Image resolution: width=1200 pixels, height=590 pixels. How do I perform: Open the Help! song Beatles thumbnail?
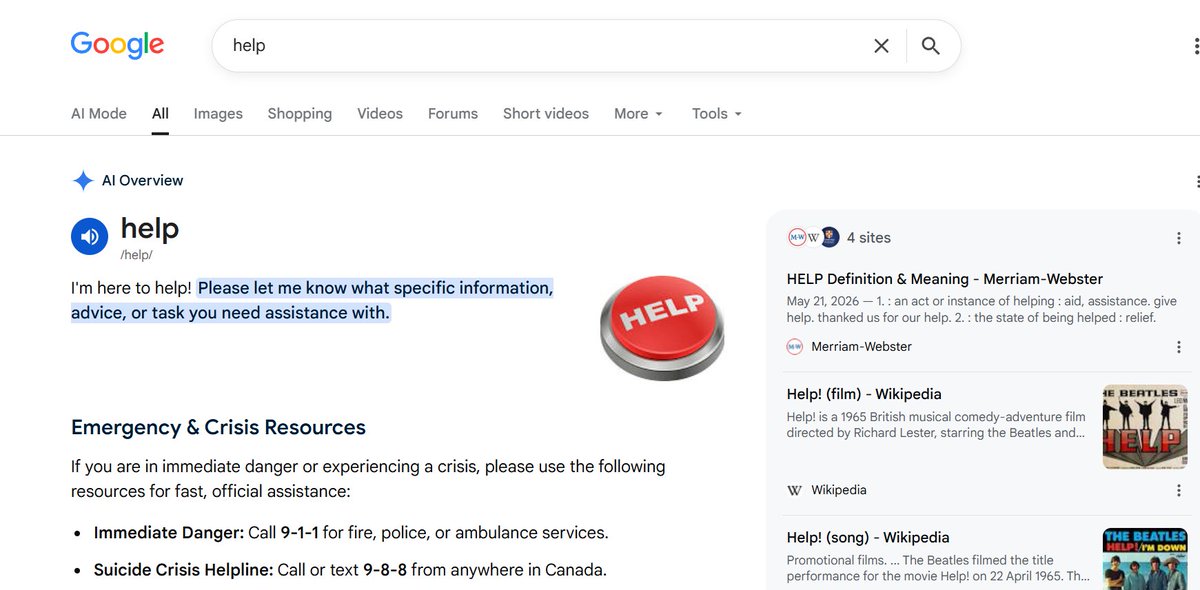pyautogui.click(x=1145, y=559)
